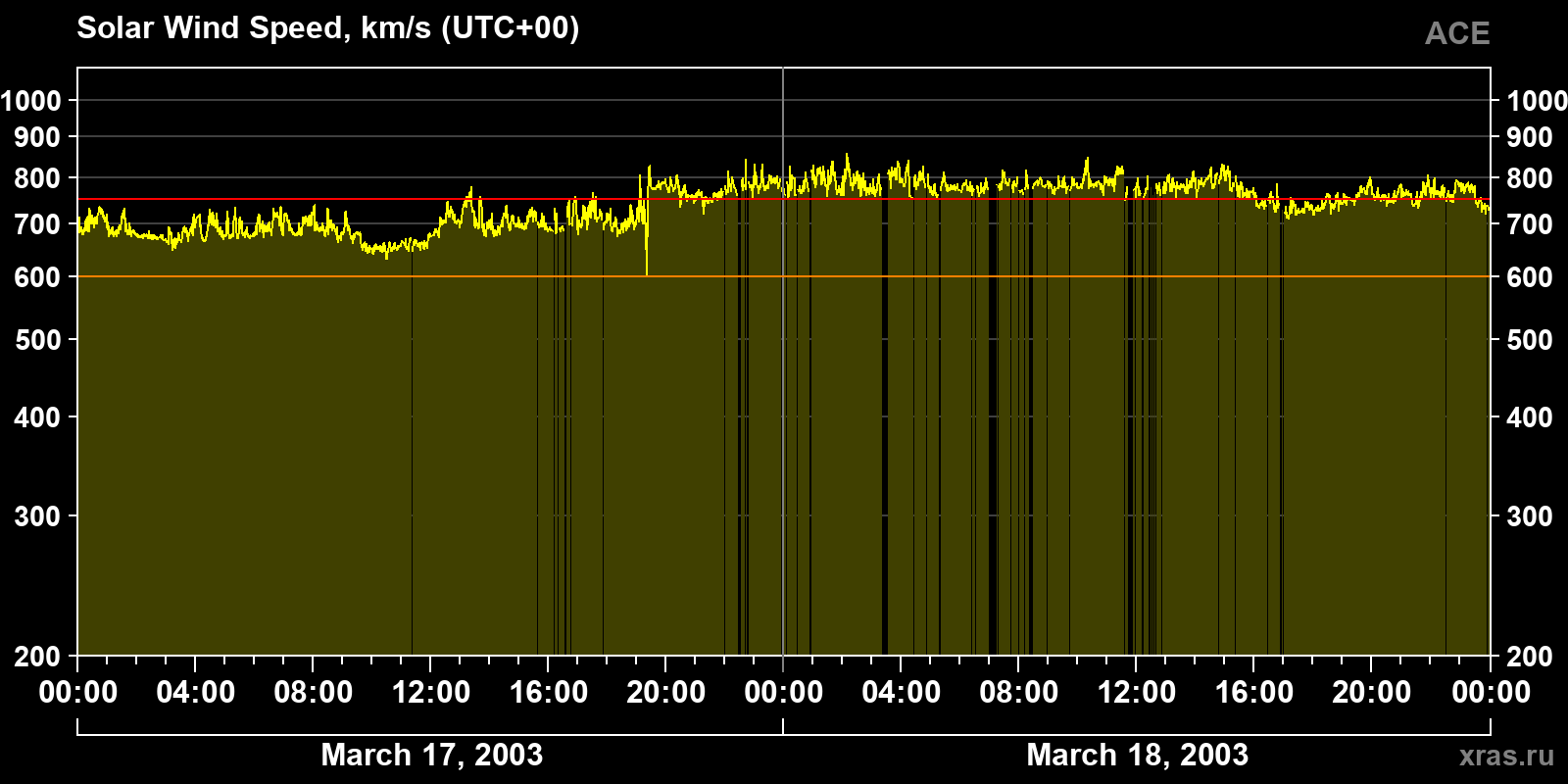Pick the final 00:00 label ending March 18
The height and width of the screenshot is (784, 1568).
click(1491, 692)
